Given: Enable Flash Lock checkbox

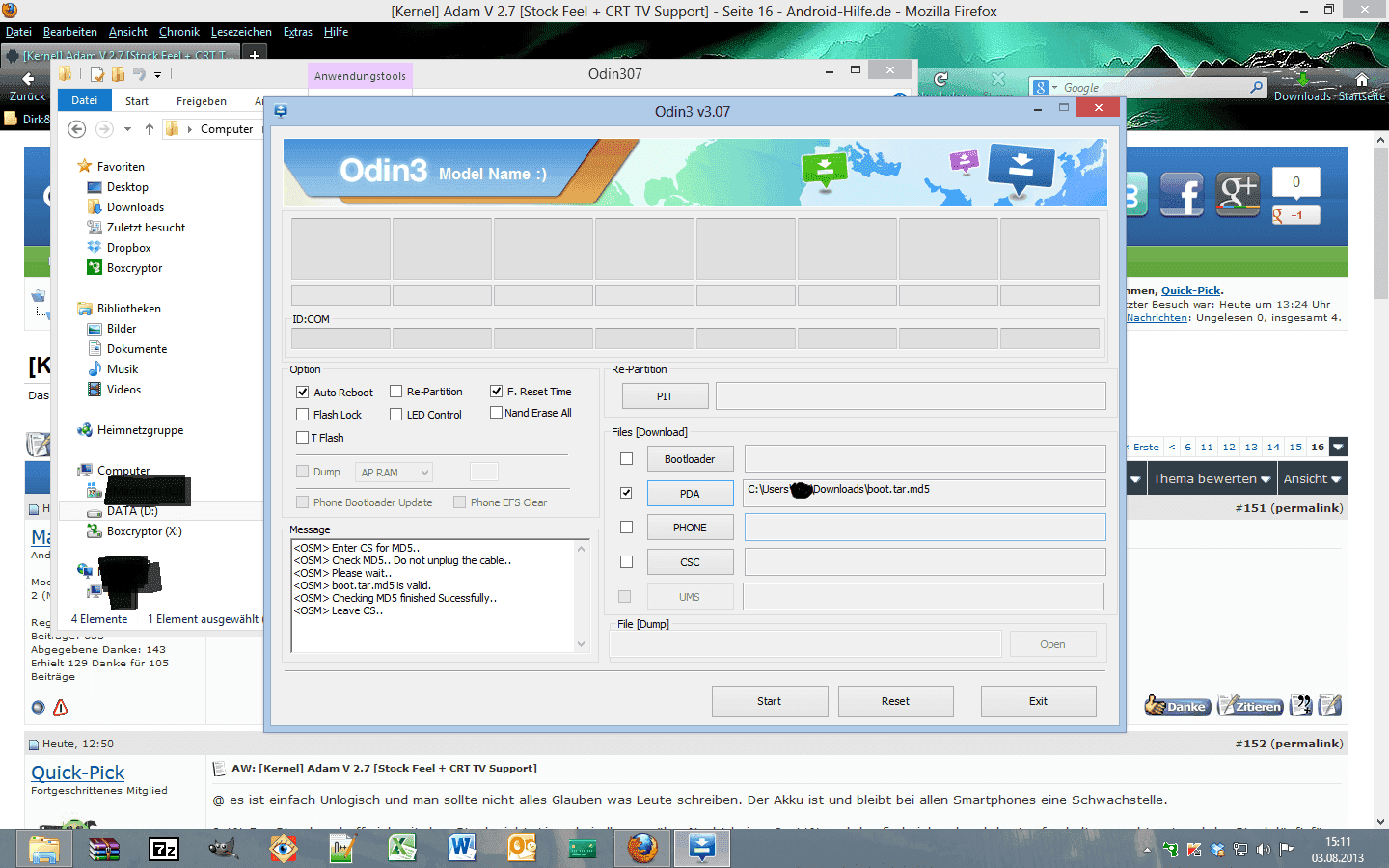Looking at the screenshot, I should (302, 414).
